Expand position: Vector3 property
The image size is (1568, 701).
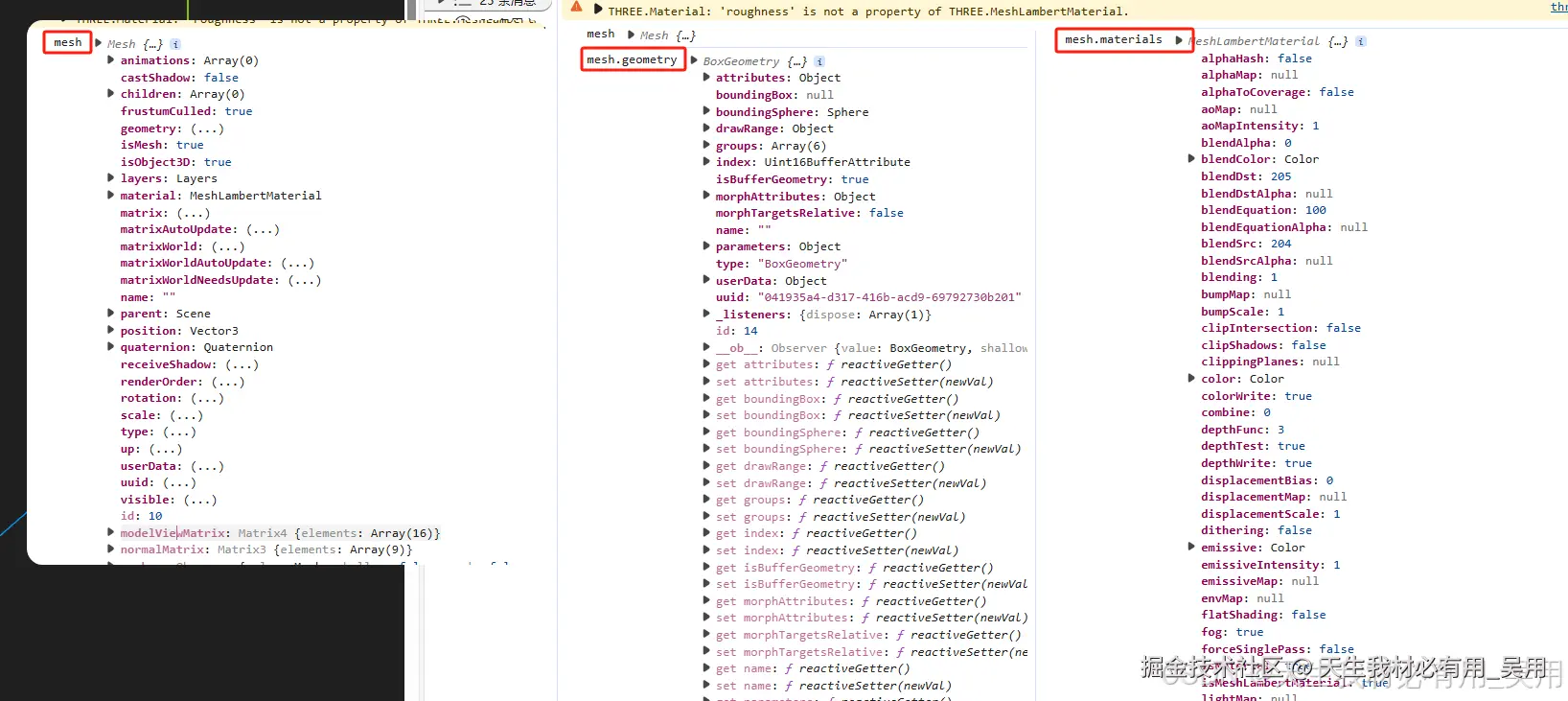point(111,331)
